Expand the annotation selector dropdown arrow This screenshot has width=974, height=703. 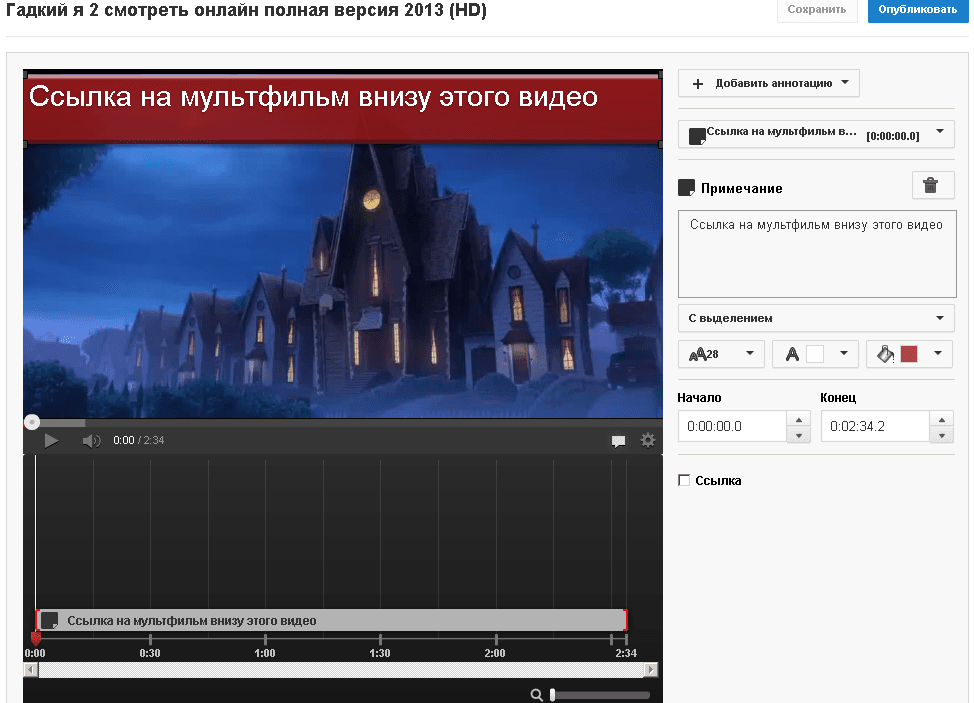coord(940,131)
